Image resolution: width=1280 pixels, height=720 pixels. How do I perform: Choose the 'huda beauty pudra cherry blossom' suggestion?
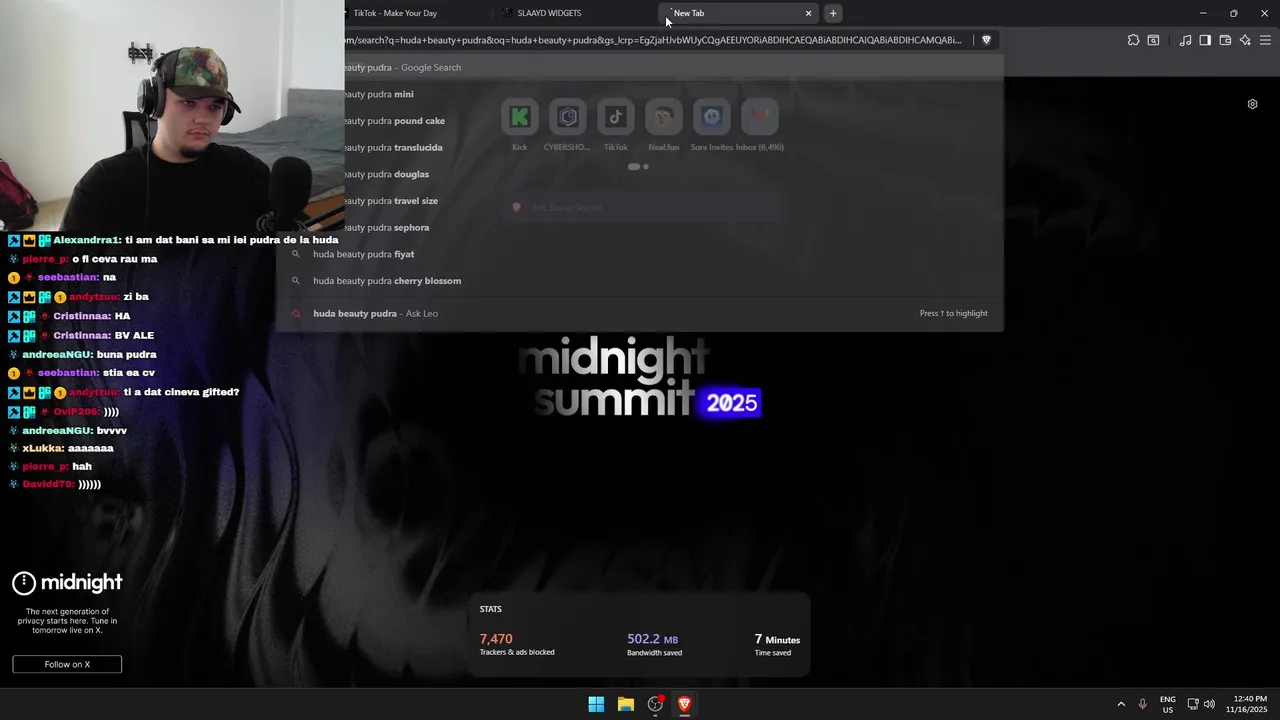pos(640,281)
